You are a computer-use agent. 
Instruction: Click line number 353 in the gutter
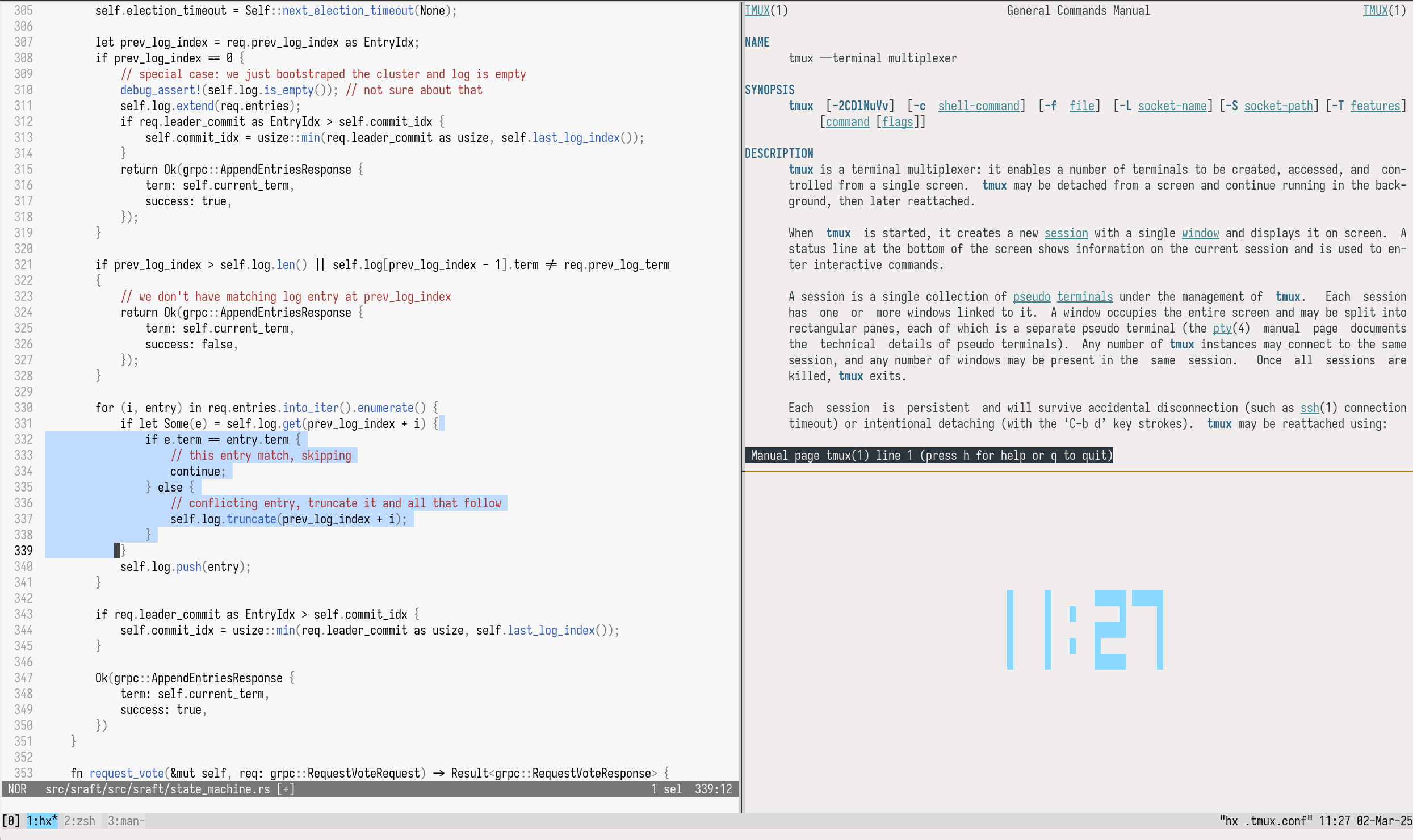click(23, 773)
